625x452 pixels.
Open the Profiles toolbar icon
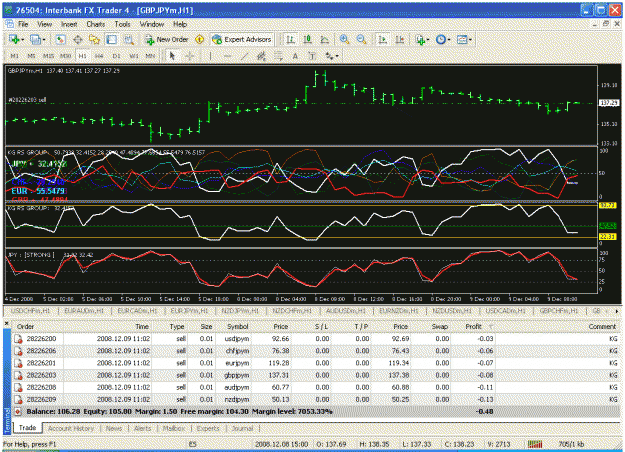click(x=35, y=39)
